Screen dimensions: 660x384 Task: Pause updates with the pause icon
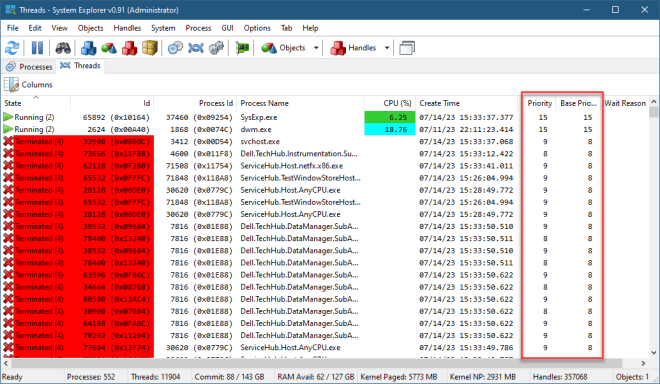tap(37, 48)
